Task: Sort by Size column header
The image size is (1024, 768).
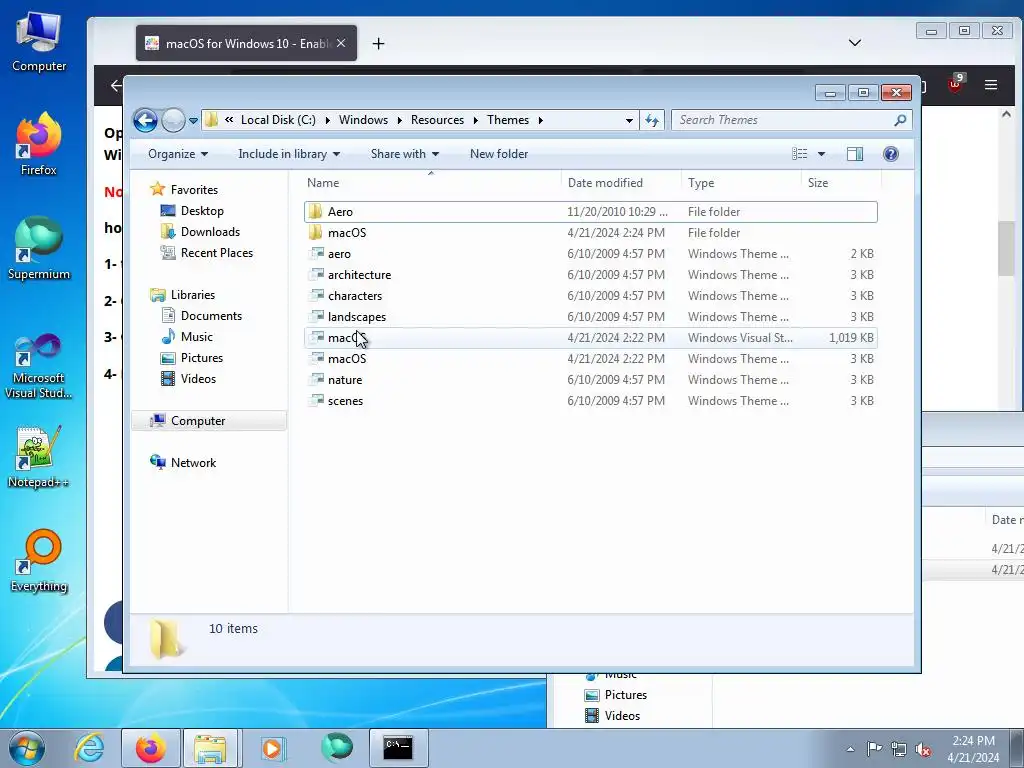Action: point(841,183)
